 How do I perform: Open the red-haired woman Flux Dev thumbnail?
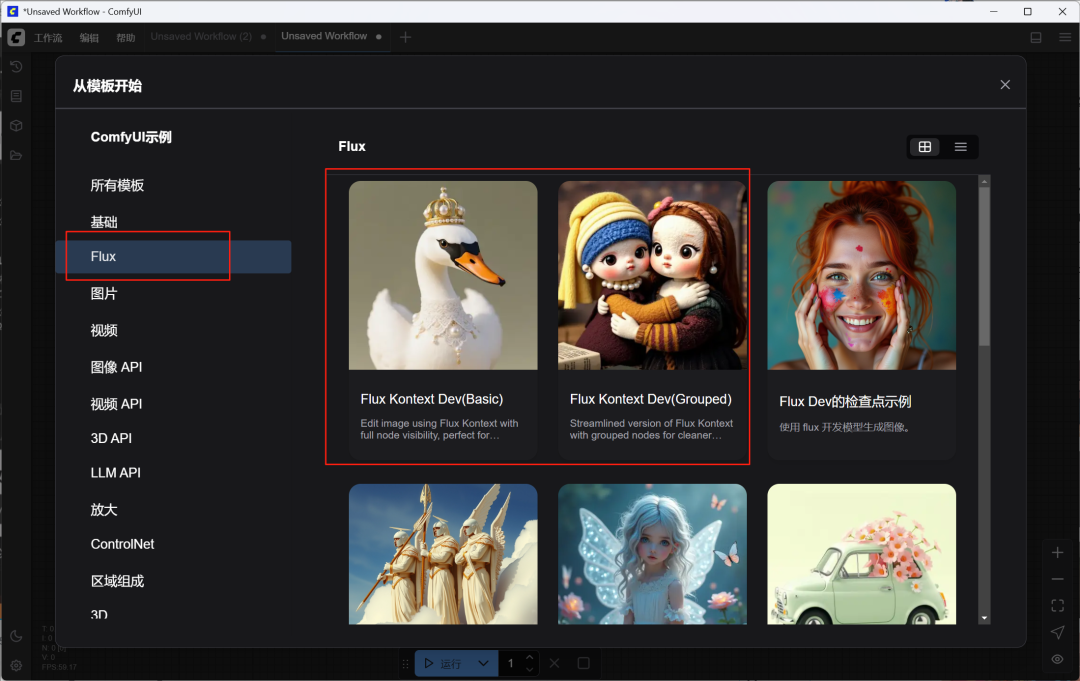coord(862,275)
